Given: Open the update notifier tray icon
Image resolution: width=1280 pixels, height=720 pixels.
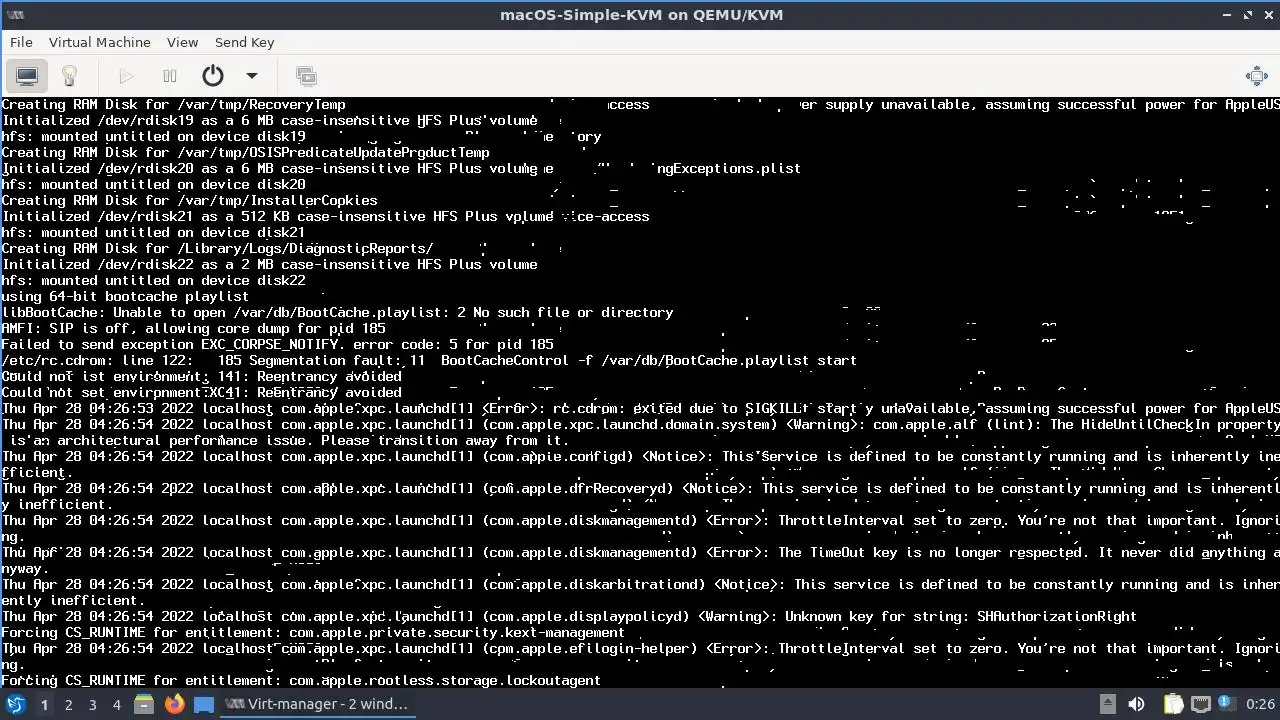Looking at the screenshot, I should pos(1227,704).
